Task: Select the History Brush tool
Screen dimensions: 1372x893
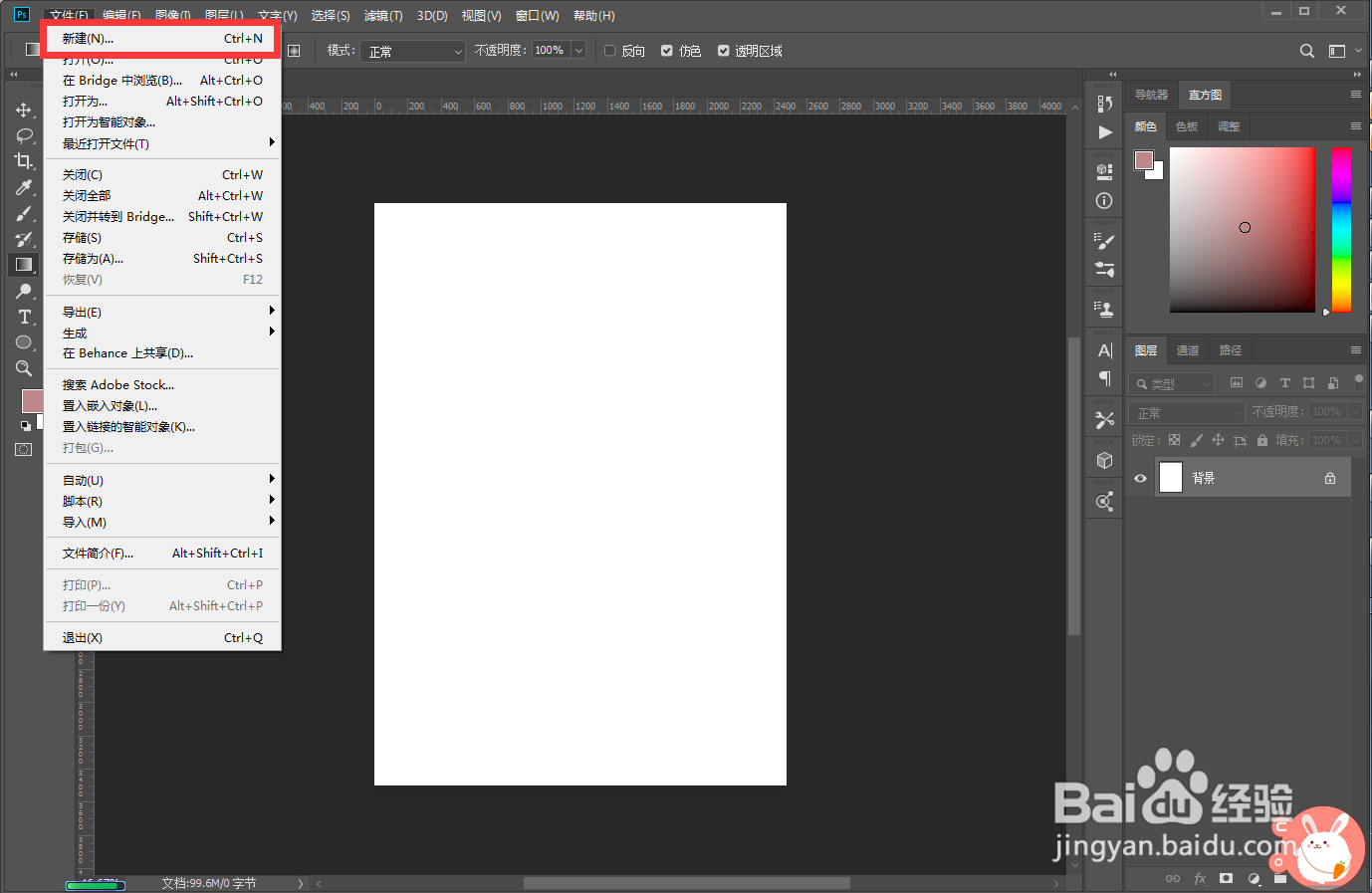Action: [24, 239]
